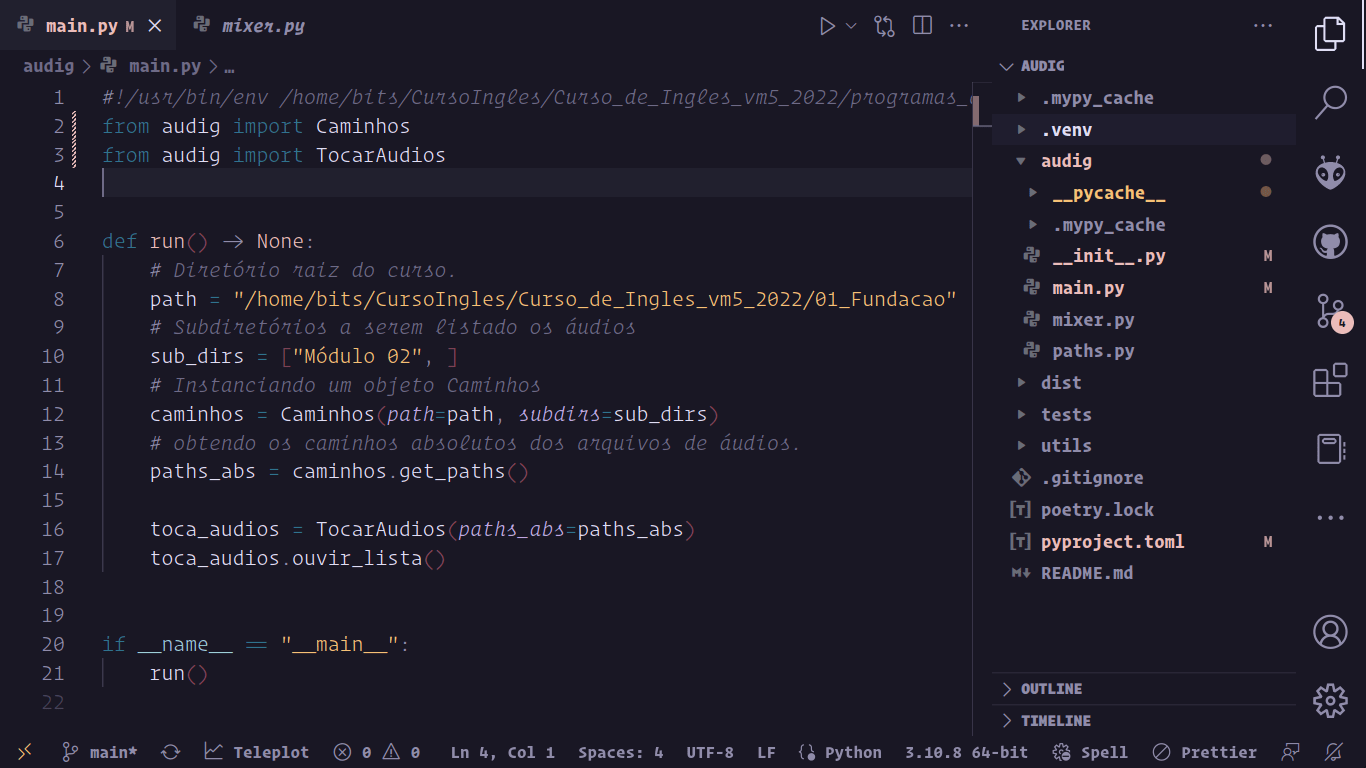Expand the .venv folder
The width and height of the screenshot is (1366, 768).
click(1143, 130)
